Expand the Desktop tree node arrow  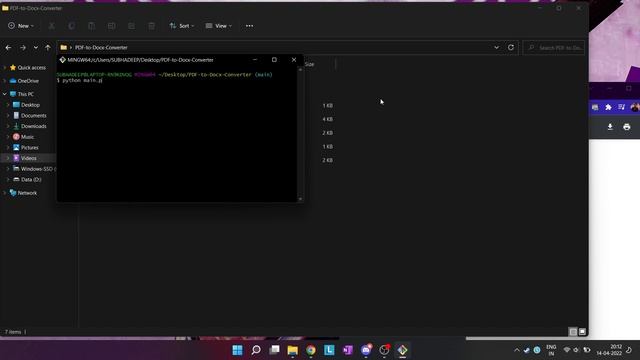tap(8, 105)
